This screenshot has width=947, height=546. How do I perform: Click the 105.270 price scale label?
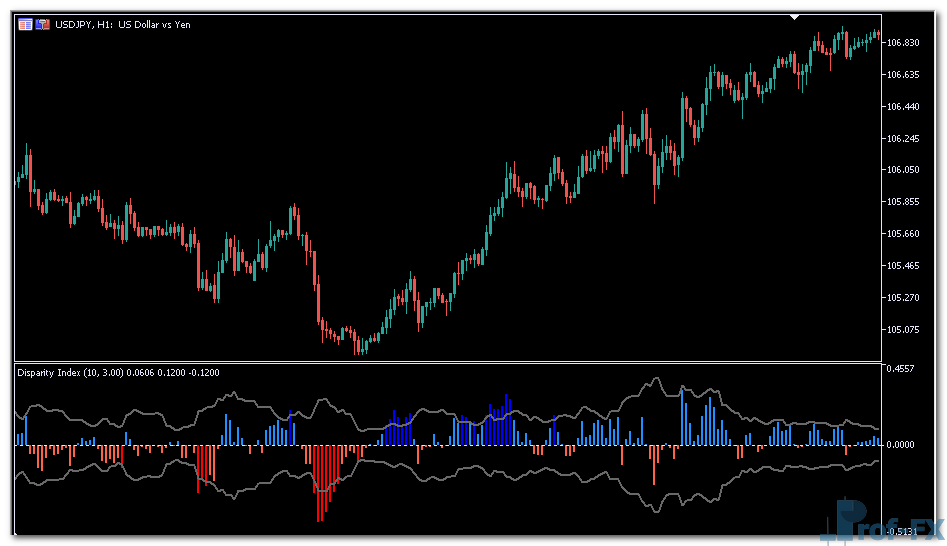click(x=904, y=298)
